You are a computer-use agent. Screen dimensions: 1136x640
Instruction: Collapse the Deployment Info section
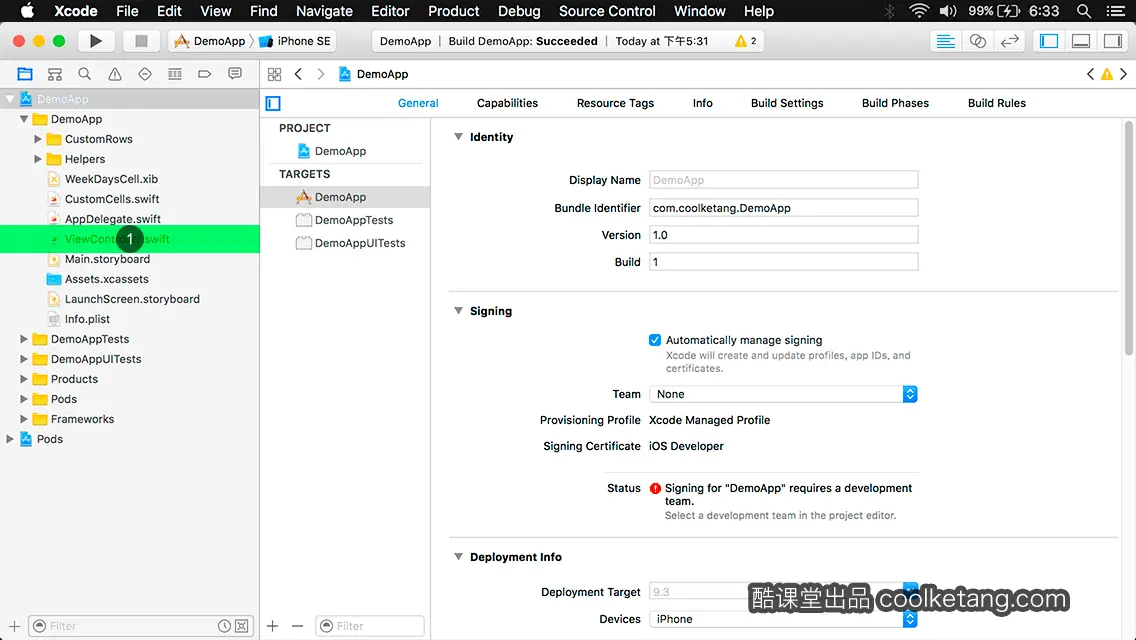point(458,557)
